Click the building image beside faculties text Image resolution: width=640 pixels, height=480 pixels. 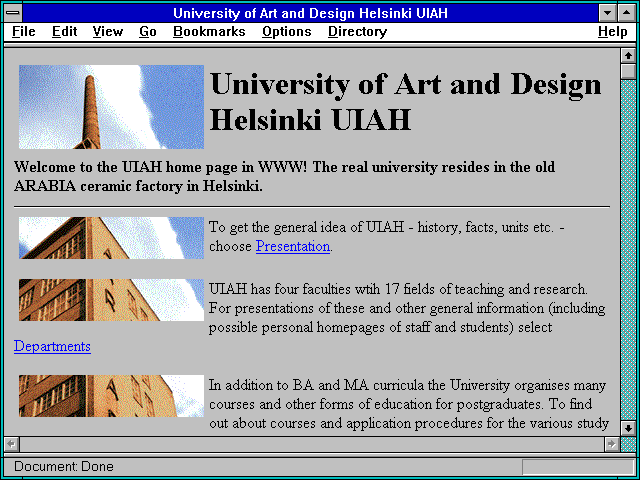tap(111, 300)
